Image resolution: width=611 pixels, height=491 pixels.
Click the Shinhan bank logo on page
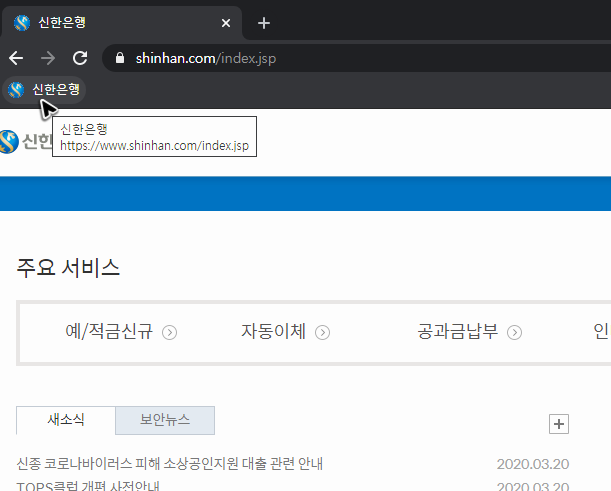[x=26, y=141]
